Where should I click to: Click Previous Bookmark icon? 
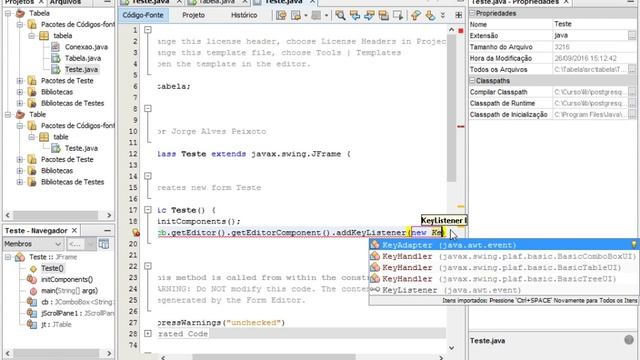pos(416,16)
